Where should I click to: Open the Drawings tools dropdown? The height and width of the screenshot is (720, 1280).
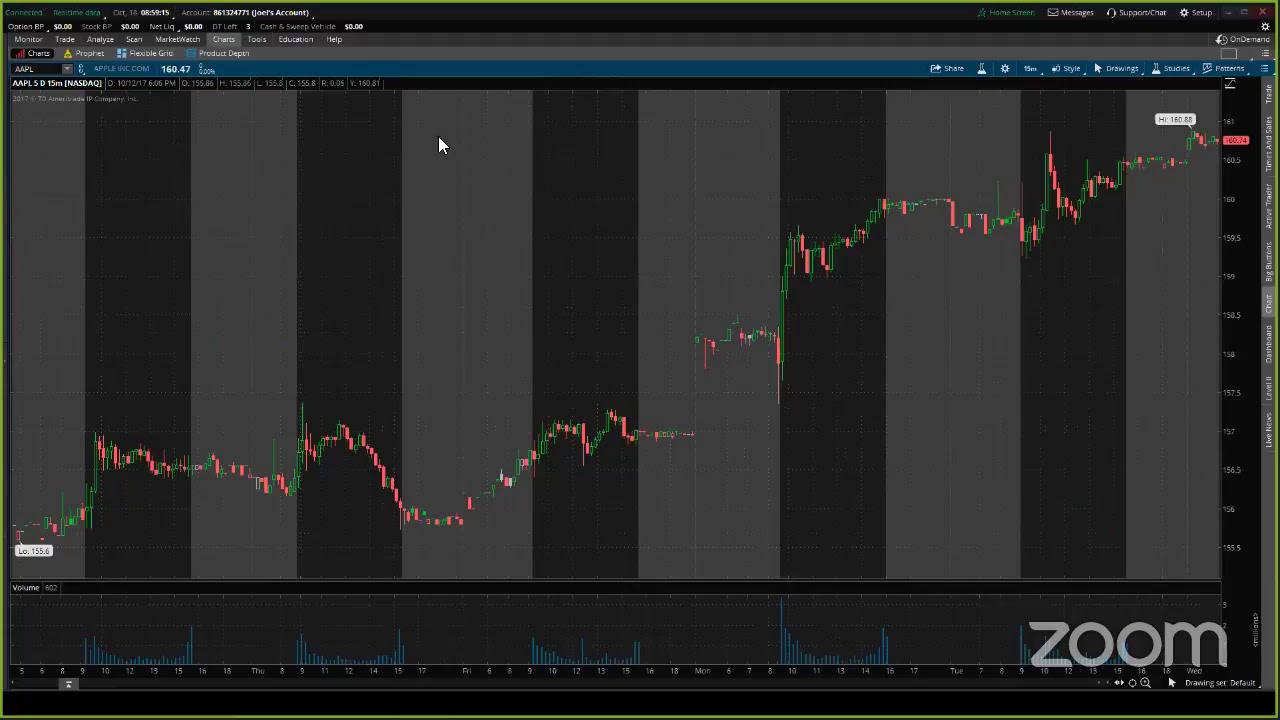tap(1116, 68)
